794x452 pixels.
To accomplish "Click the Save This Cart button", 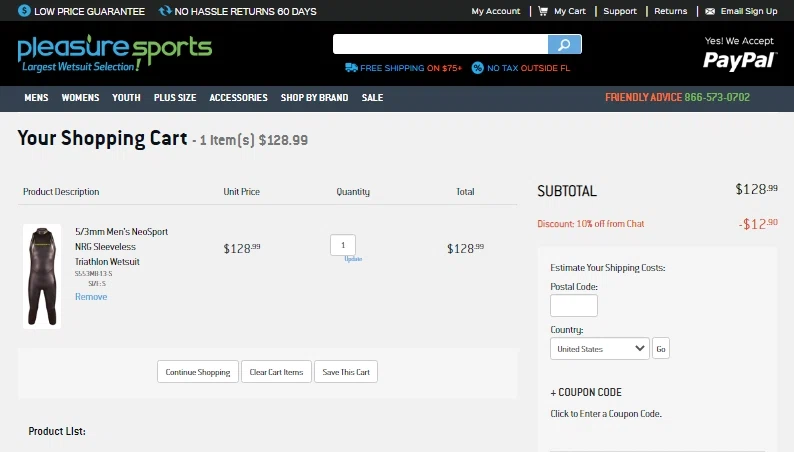I will click(346, 372).
